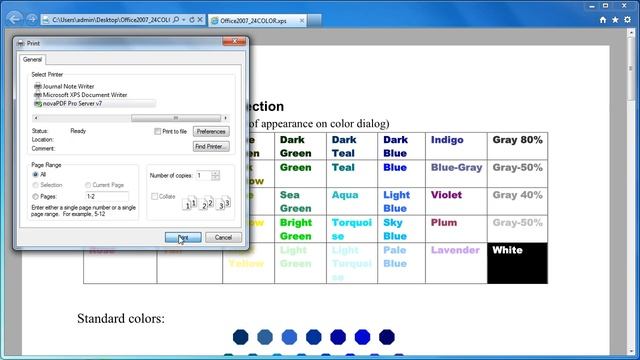This screenshot has height=360, width=640.
Task: Click the Find Printer button
Action: tap(211, 146)
